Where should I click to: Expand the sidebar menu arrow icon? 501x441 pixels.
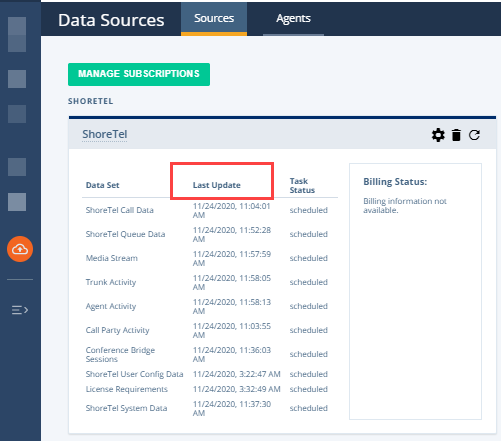click(20, 310)
